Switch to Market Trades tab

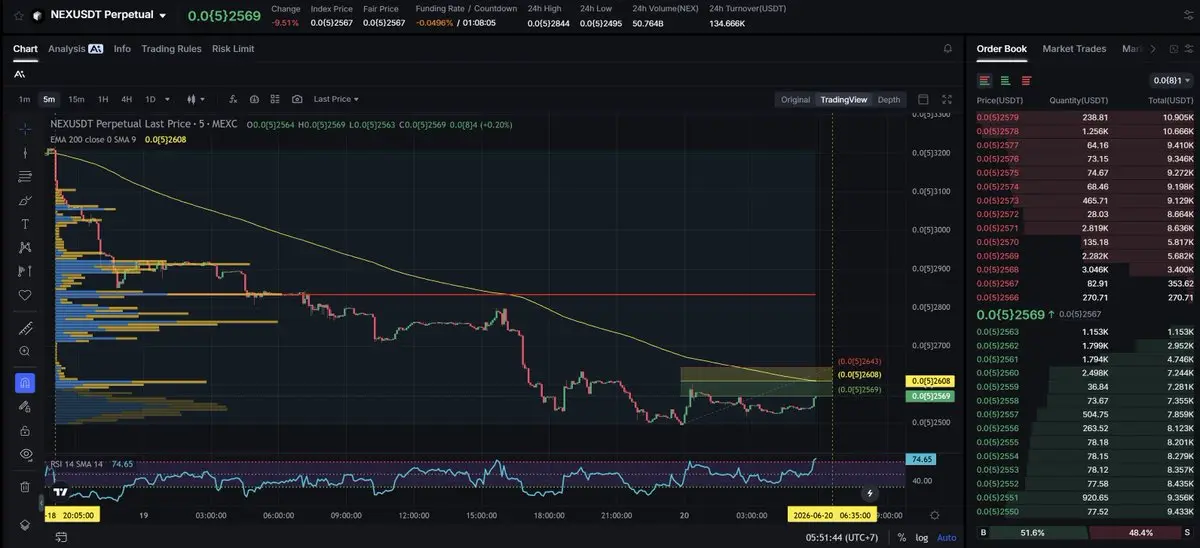tap(1076, 48)
